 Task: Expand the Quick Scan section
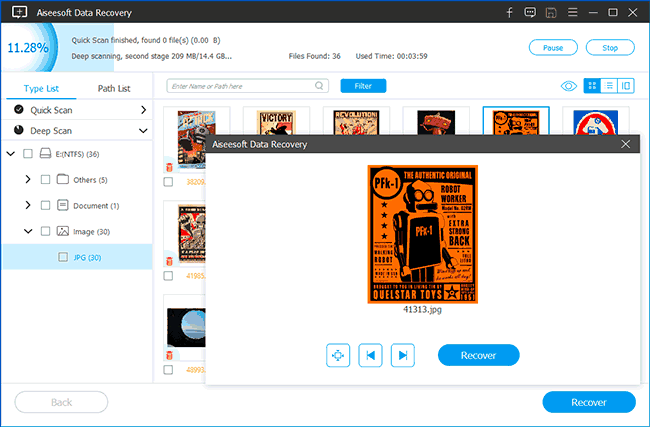point(143,110)
